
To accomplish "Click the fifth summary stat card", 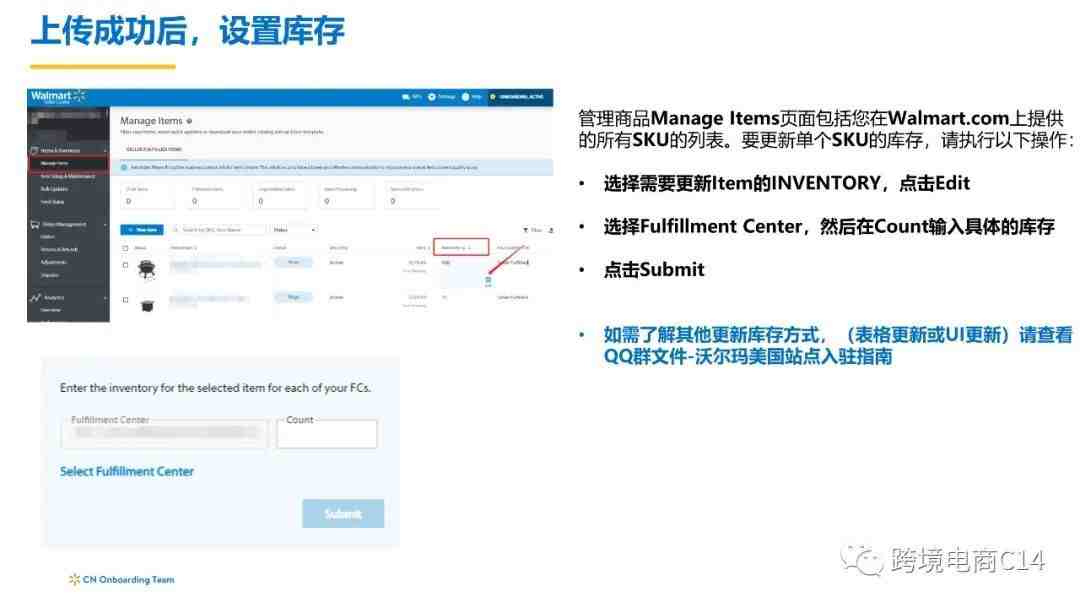I will [x=411, y=196].
